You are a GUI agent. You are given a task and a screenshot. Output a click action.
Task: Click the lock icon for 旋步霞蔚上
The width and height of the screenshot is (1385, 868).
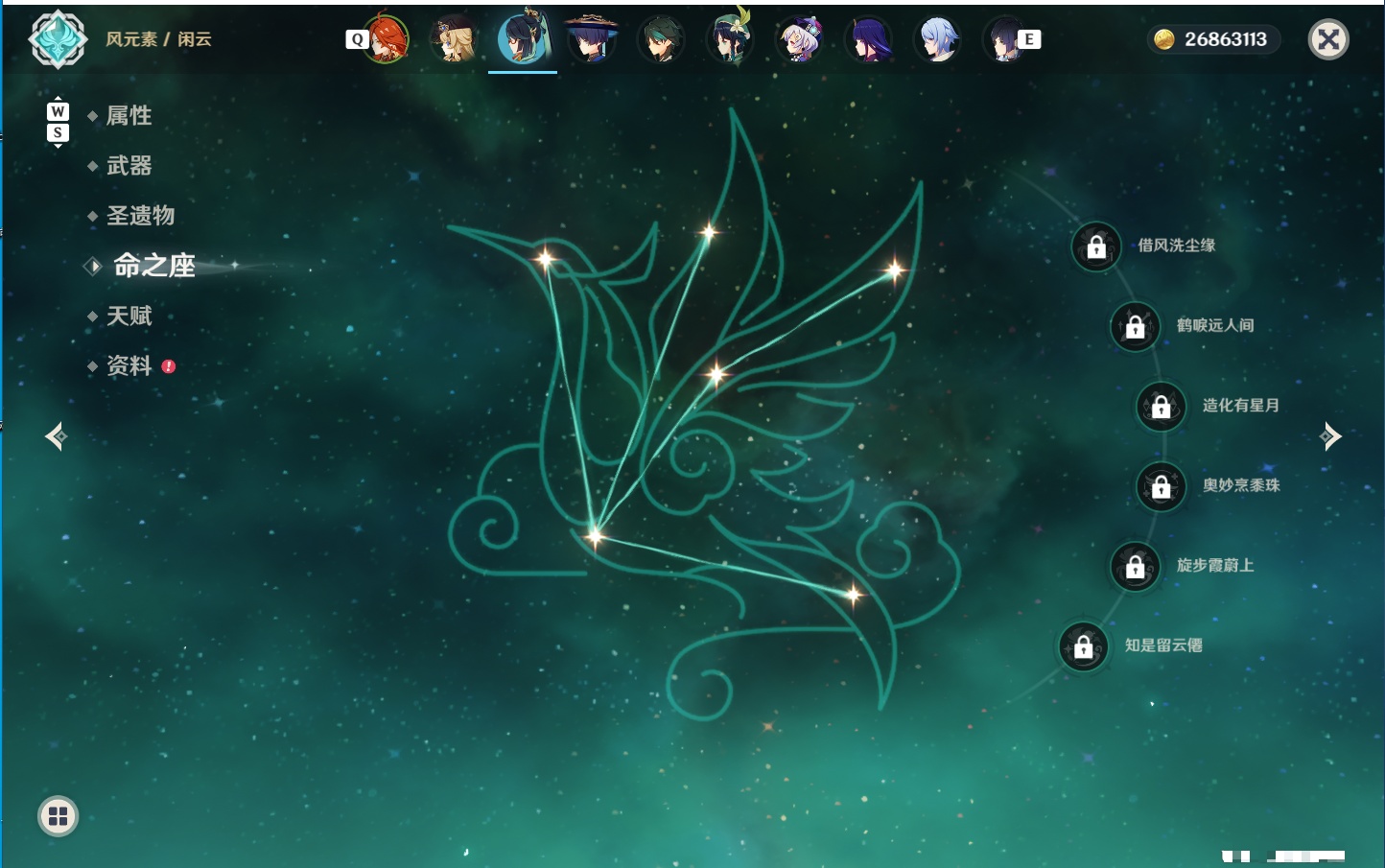(x=1135, y=566)
